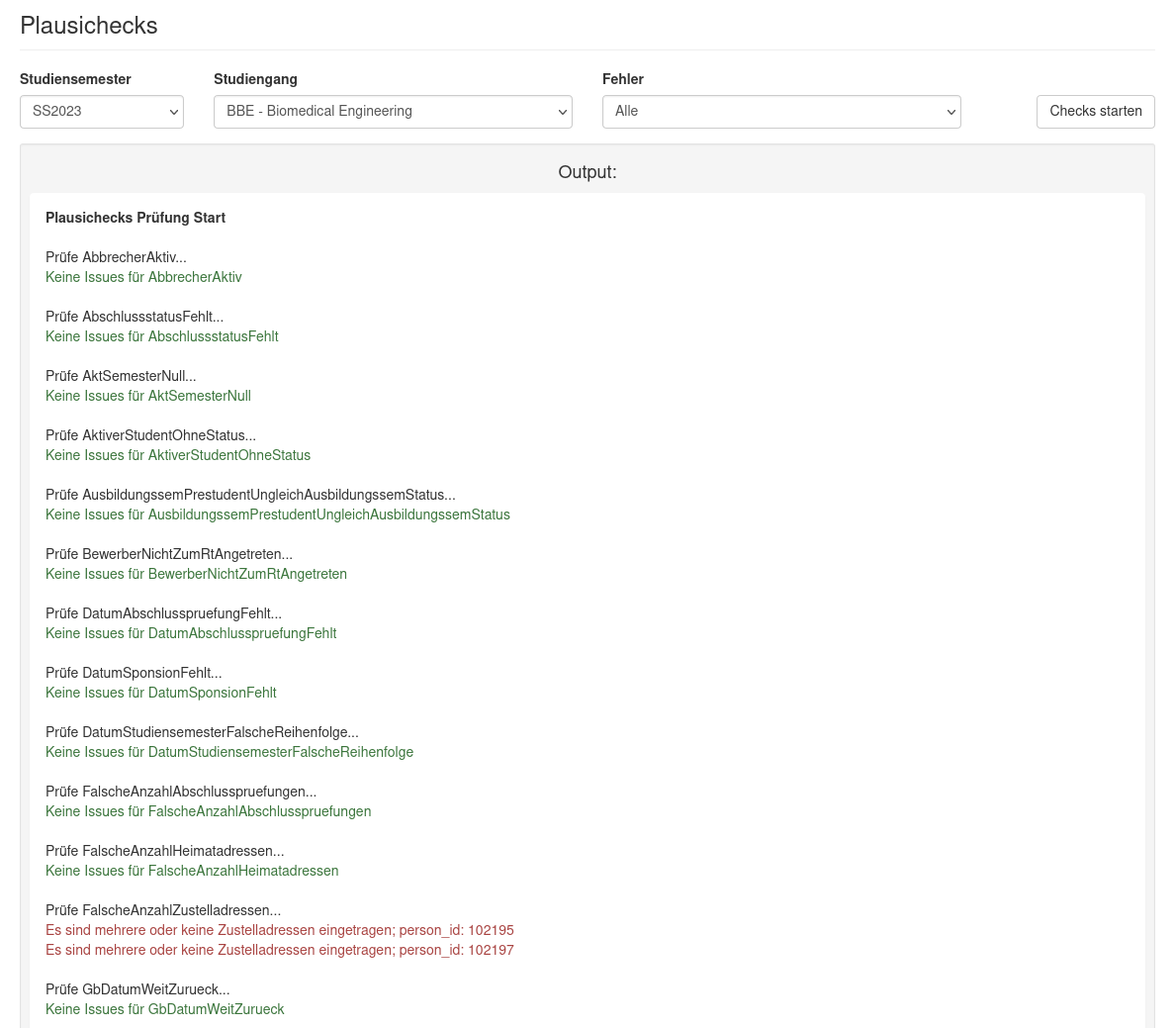Click the Plausichecks page heading
Image resolution: width=1176 pixels, height=1028 pixels.
(x=89, y=26)
